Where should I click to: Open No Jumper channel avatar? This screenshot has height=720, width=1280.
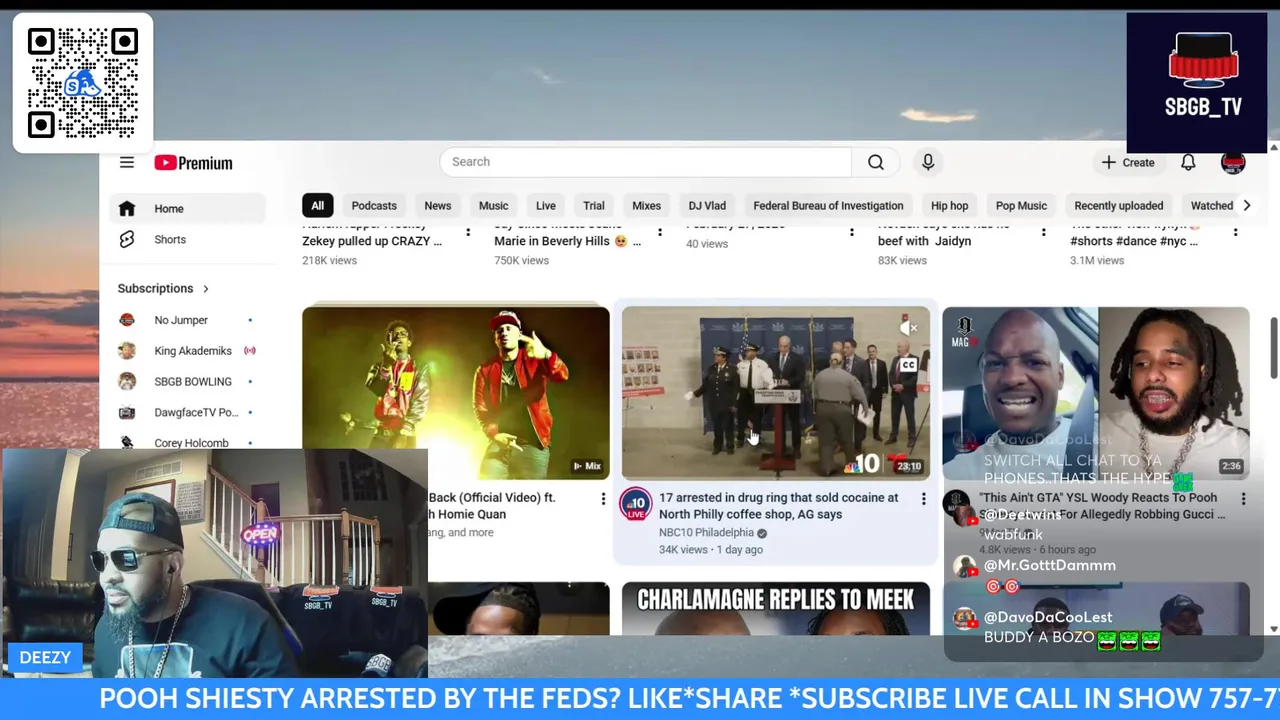point(127,320)
